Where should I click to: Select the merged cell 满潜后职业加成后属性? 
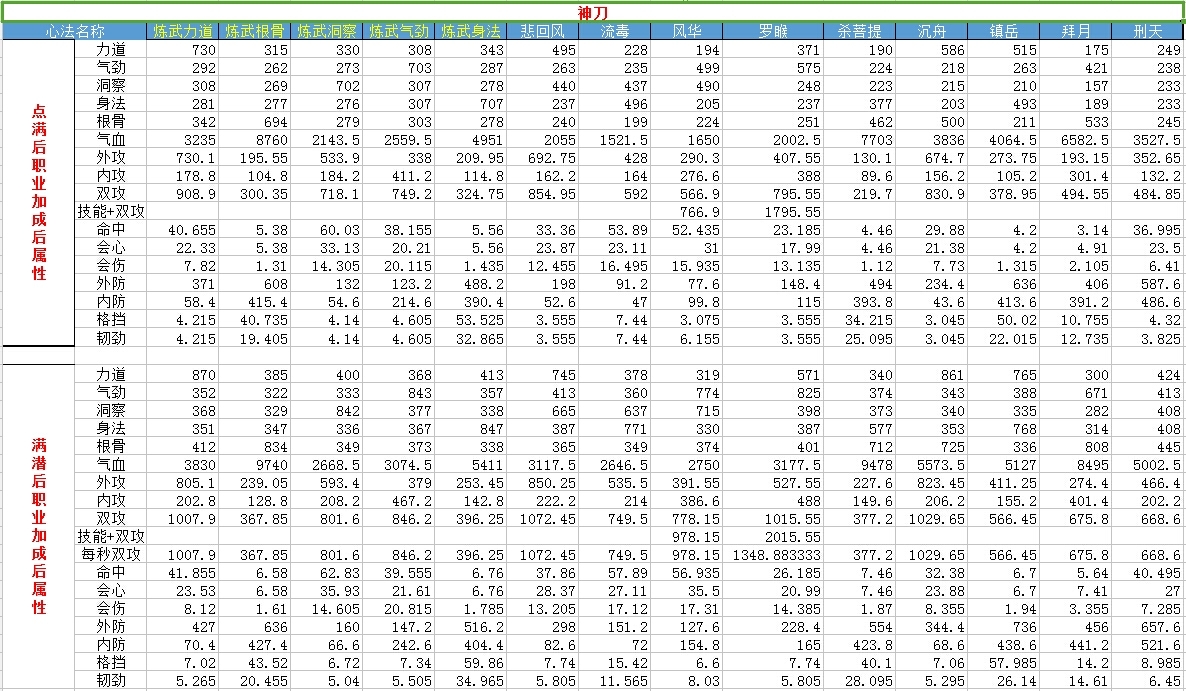(39, 525)
